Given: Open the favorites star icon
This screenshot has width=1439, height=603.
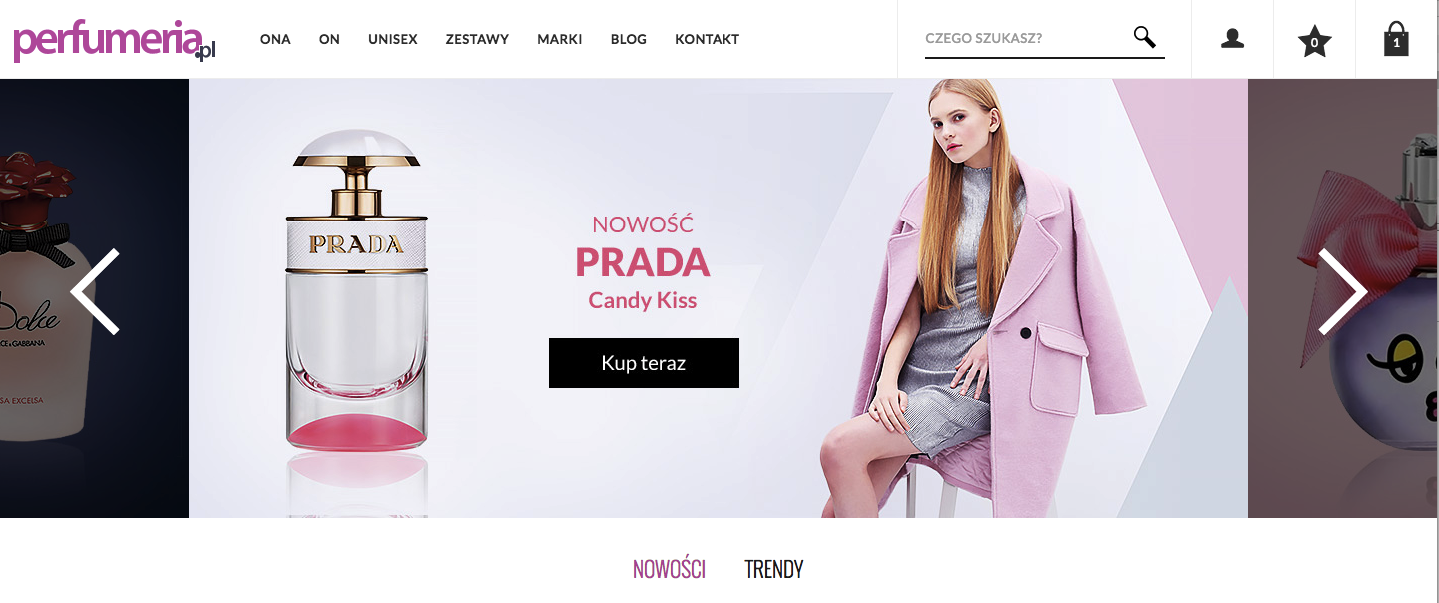Looking at the screenshot, I should pos(1314,41).
